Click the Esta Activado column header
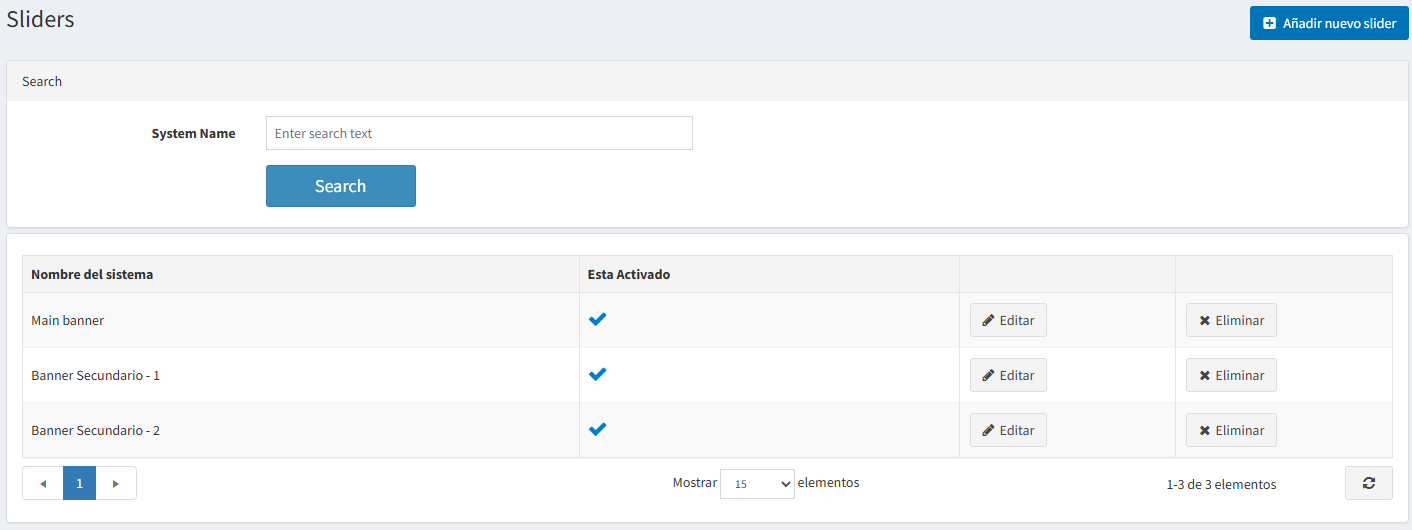Viewport: 1412px width, 530px height. (629, 274)
